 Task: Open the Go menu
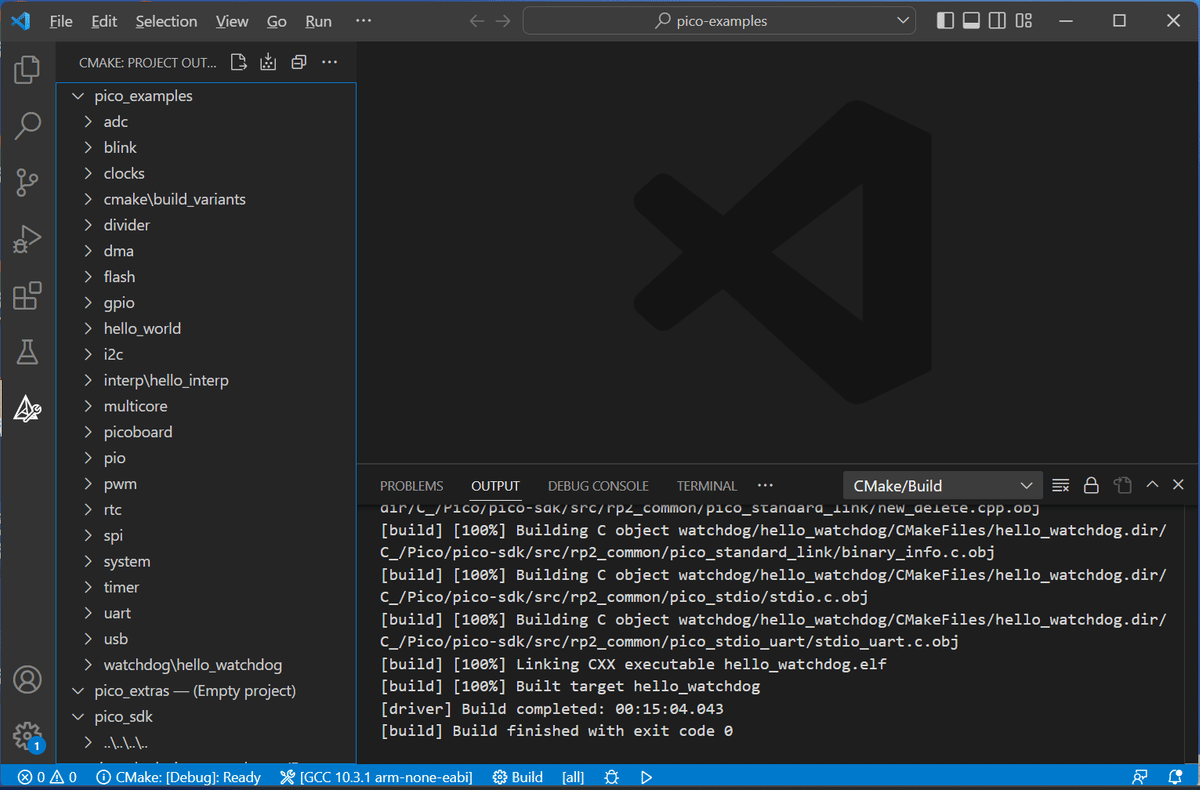277,21
